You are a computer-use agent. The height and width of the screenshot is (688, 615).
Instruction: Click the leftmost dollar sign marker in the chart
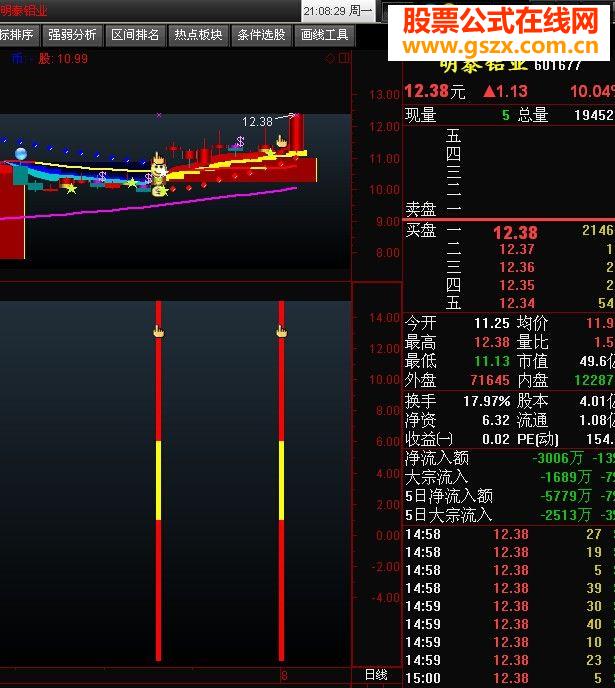(x=102, y=176)
